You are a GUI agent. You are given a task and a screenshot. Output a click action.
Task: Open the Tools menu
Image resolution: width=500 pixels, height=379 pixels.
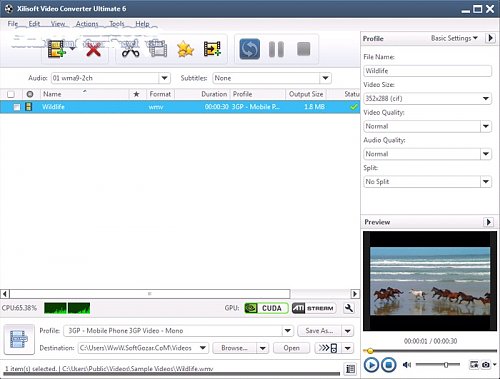click(x=117, y=24)
